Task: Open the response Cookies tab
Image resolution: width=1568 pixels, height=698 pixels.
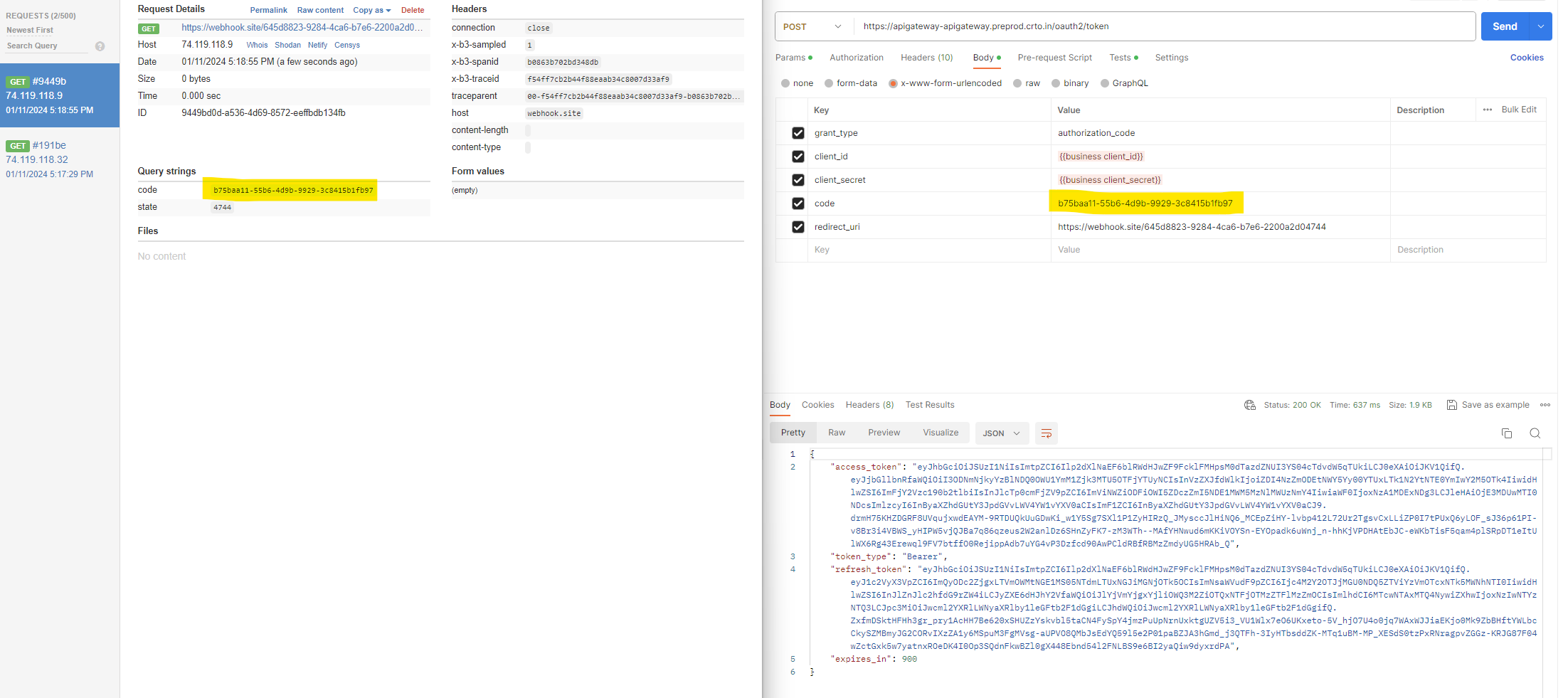Action: pos(817,405)
